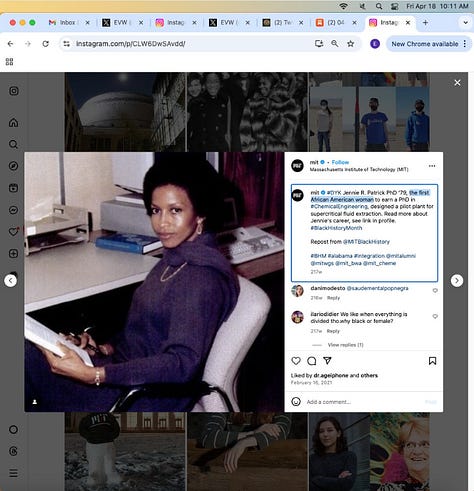Like danimodesto's comment

click(x=435, y=290)
